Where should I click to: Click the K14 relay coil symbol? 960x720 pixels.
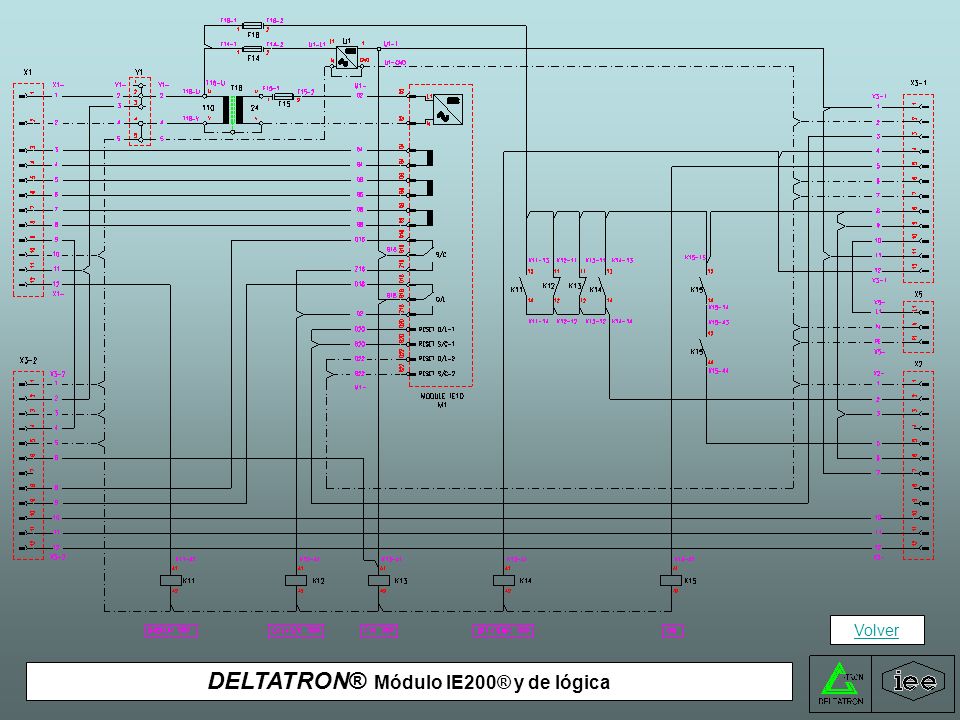(x=504, y=580)
